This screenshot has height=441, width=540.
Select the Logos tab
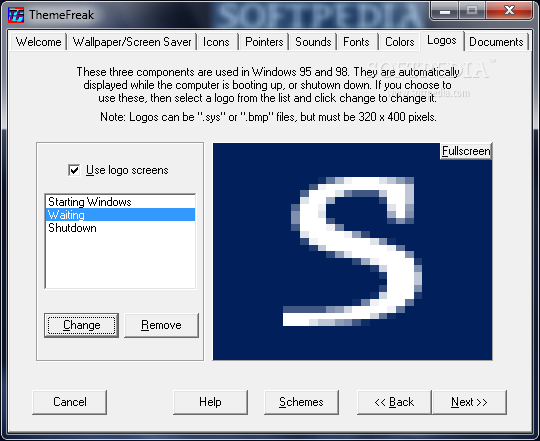442,41
